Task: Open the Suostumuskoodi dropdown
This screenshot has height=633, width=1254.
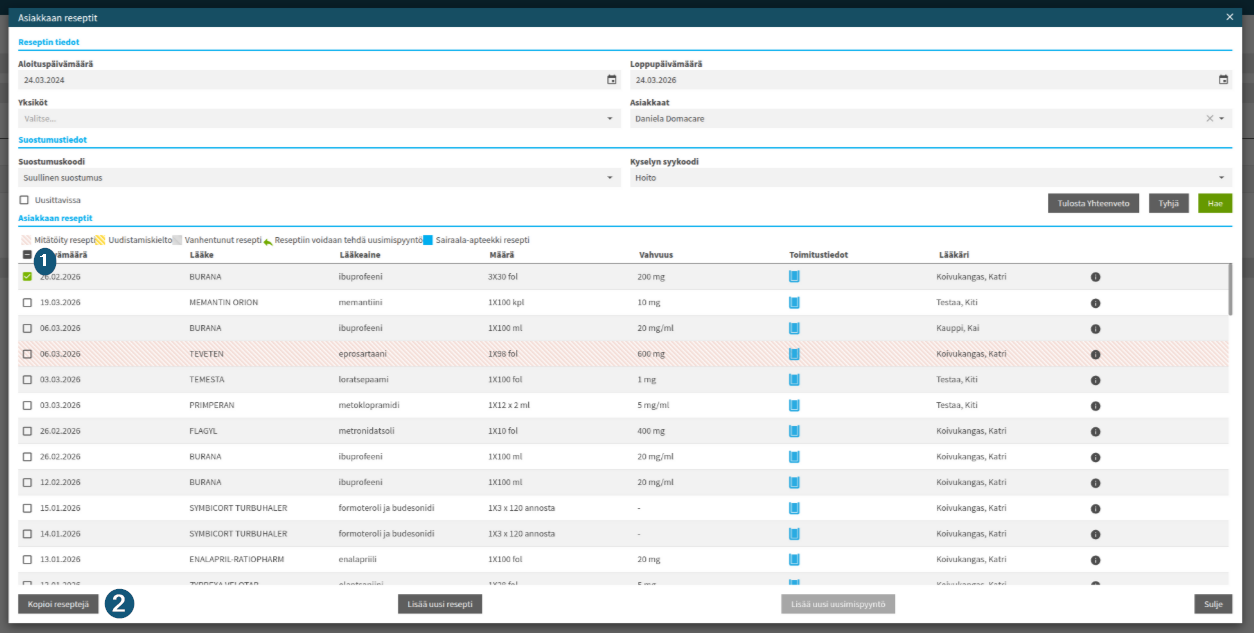Action: (319, 178)
